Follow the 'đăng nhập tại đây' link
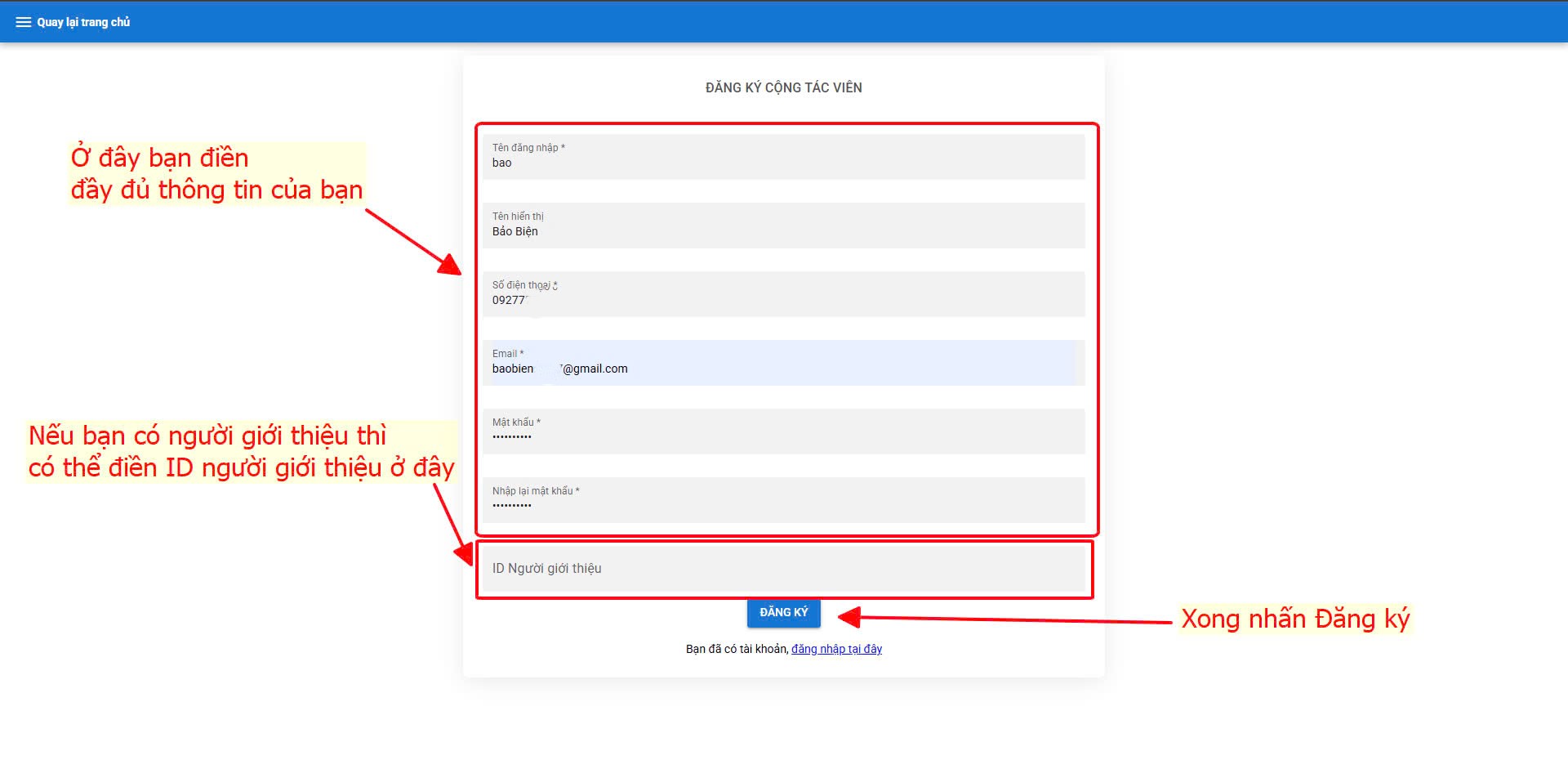Image resolution: width=1568 pixels, height=760 pixels. coord(836,649)
